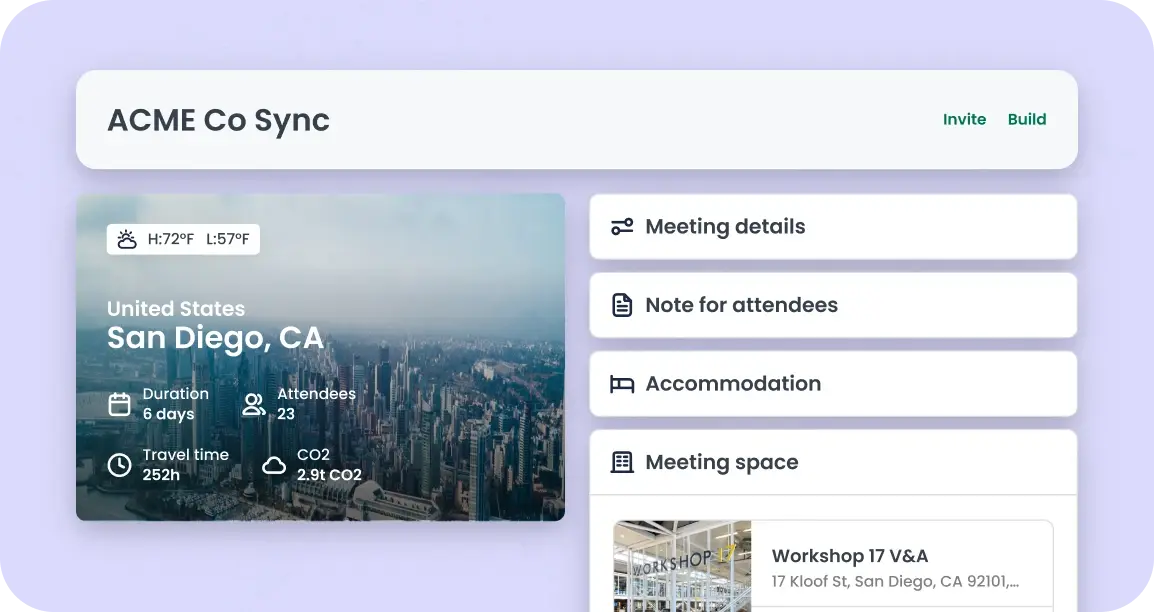This screenshot has width=1154, height=612.
Task: Click the San Diego, CA destination title
Action: pos(215,338)
